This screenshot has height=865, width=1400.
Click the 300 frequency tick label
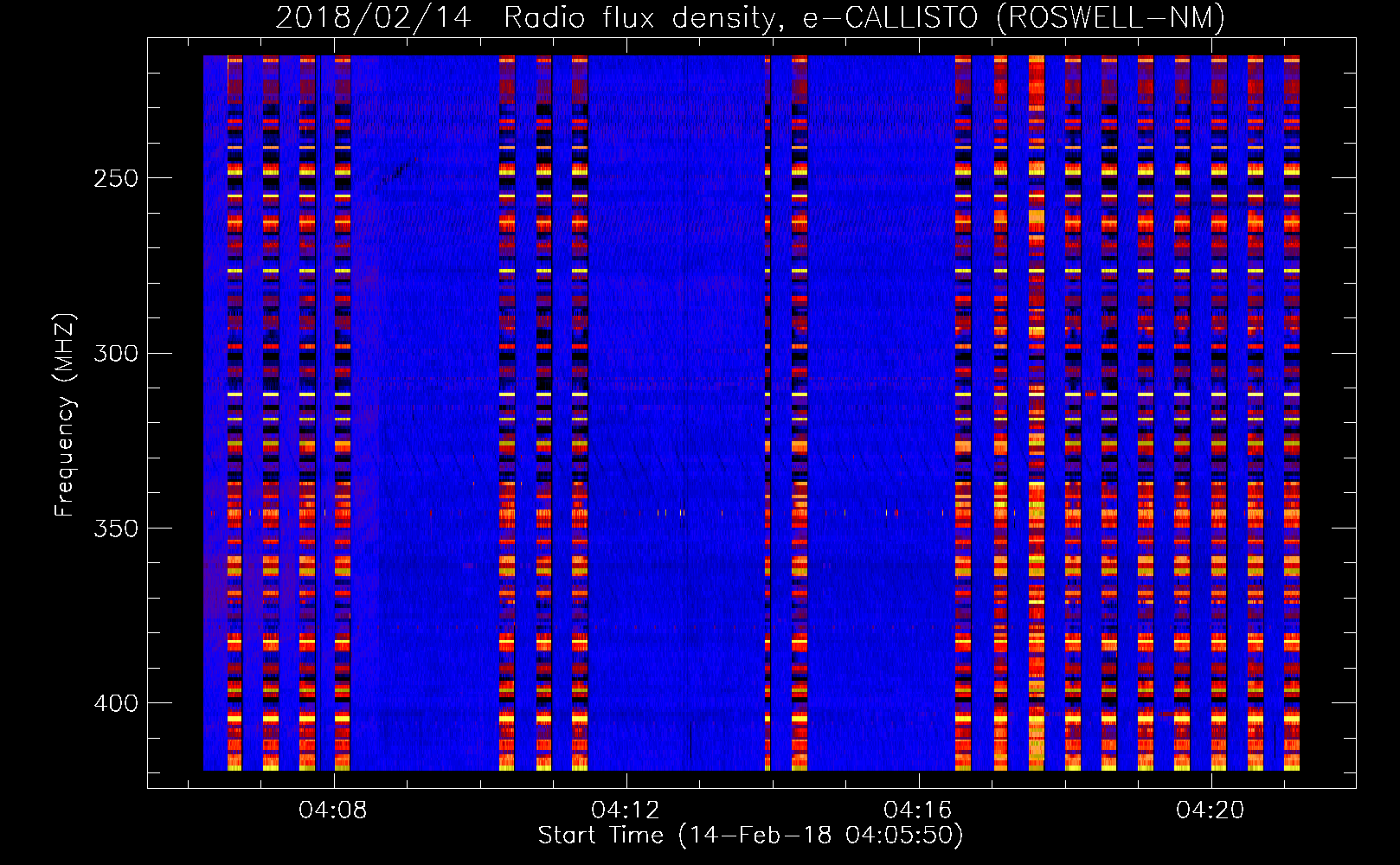tap(116, 353)
